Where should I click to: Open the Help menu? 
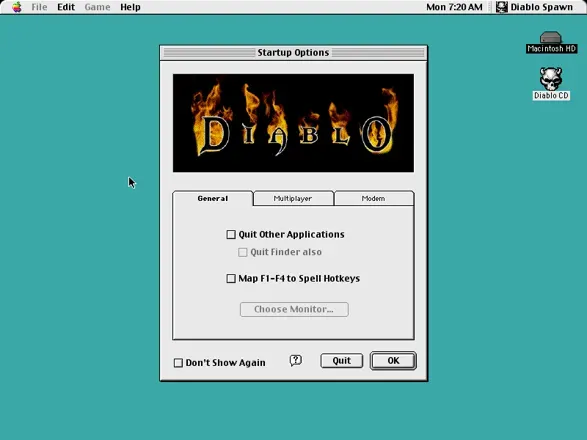[x=130, y=7]
